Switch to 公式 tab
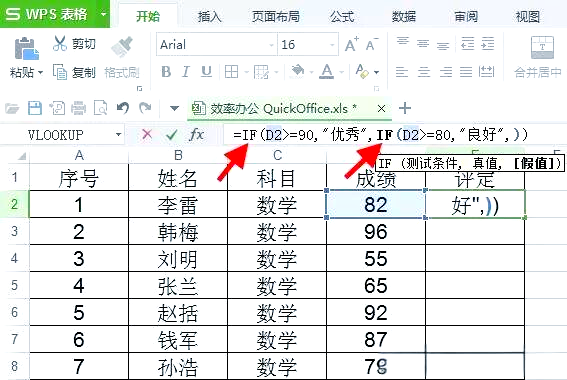The height and width of the screenshot is (380, 567). click(x=342, y=16)
